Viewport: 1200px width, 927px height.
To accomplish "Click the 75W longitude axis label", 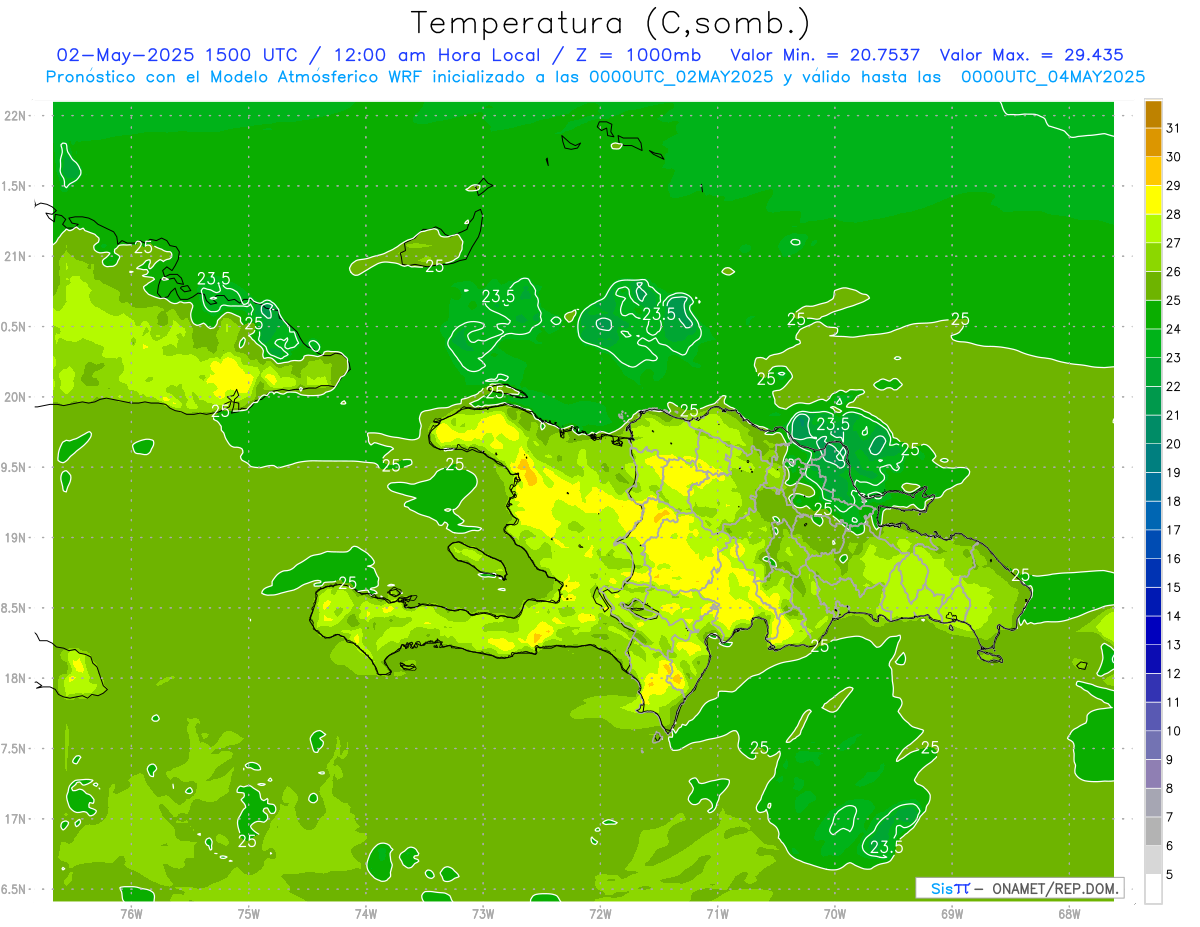I will point(249,913).
